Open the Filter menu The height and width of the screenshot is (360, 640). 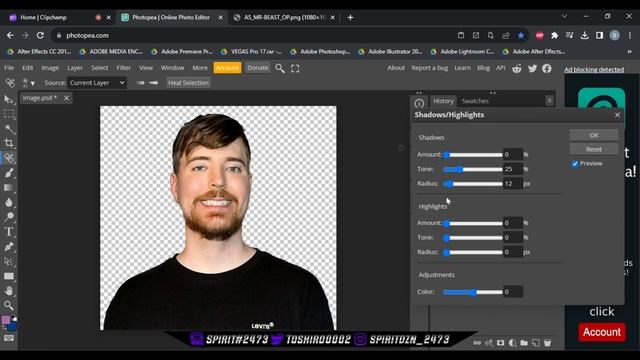point(124,68)
